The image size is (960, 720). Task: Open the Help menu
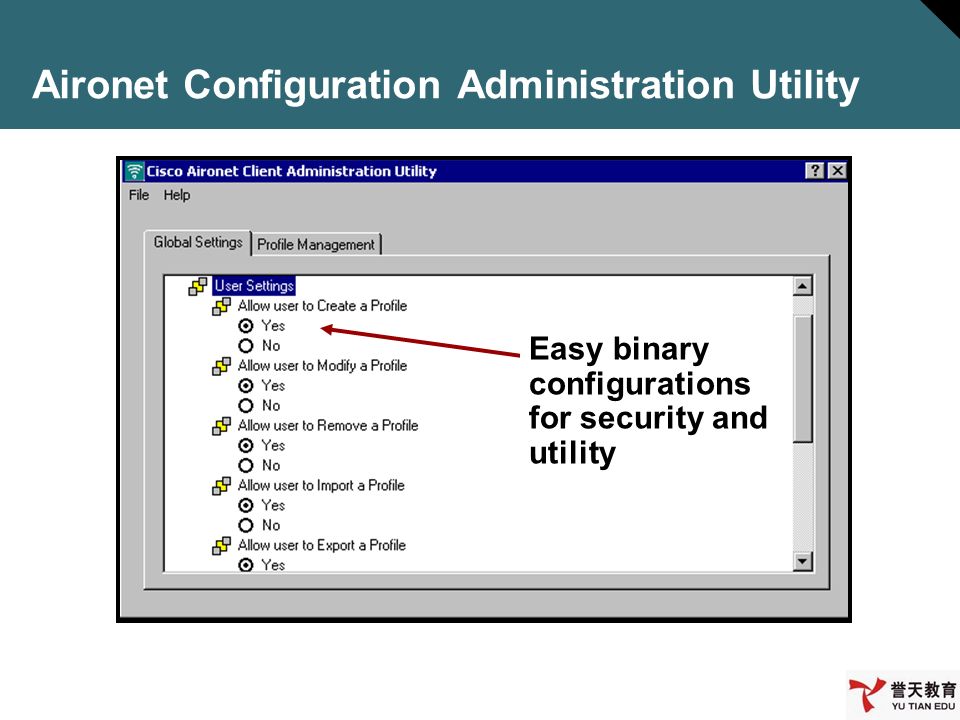[x=176, y=195]
